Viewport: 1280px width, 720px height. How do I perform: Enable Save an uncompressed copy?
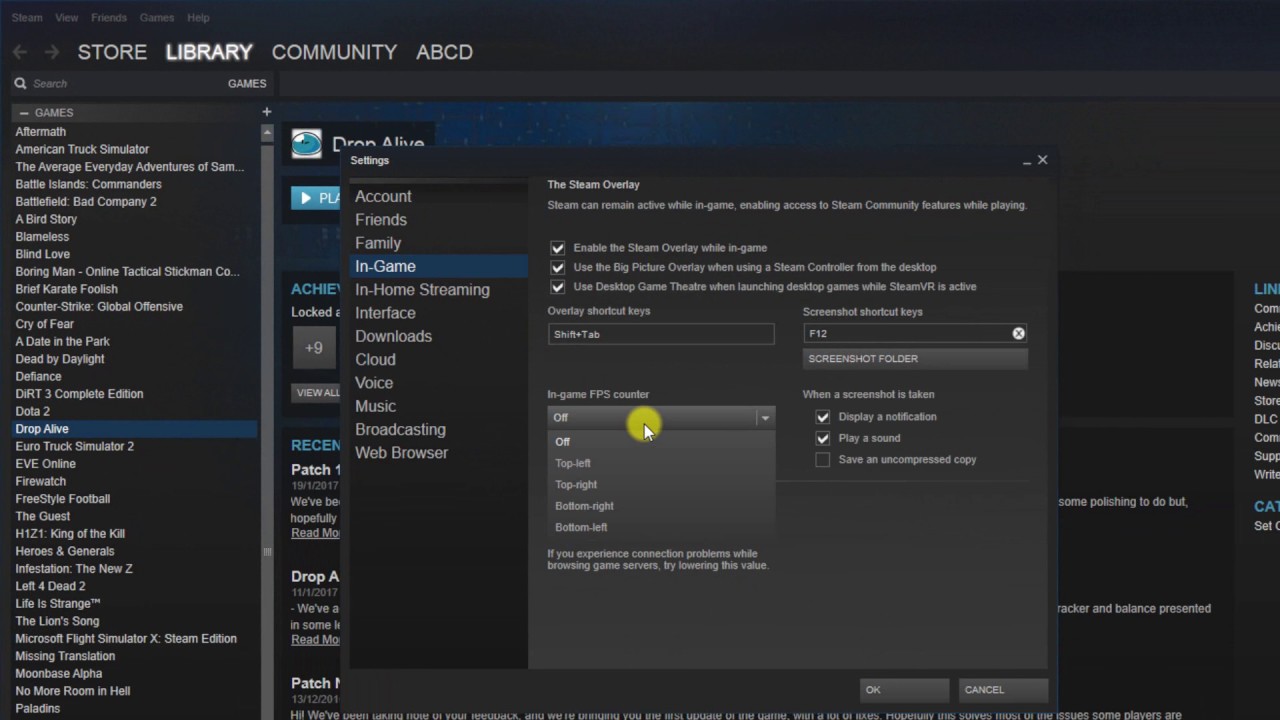pyautogui.click(x=823, y=460)
